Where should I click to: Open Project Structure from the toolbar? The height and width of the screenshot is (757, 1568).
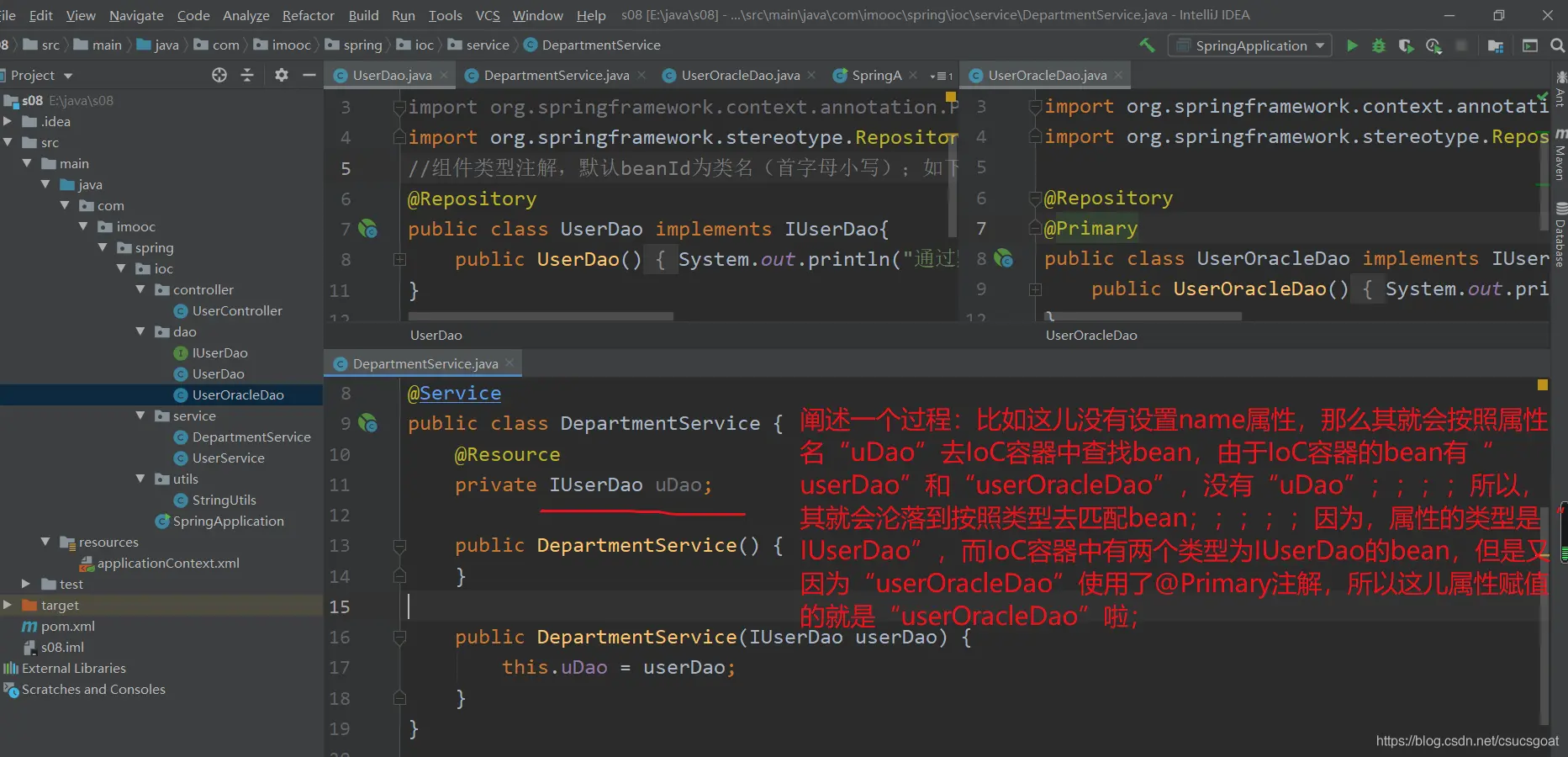tap(1495, 45)
